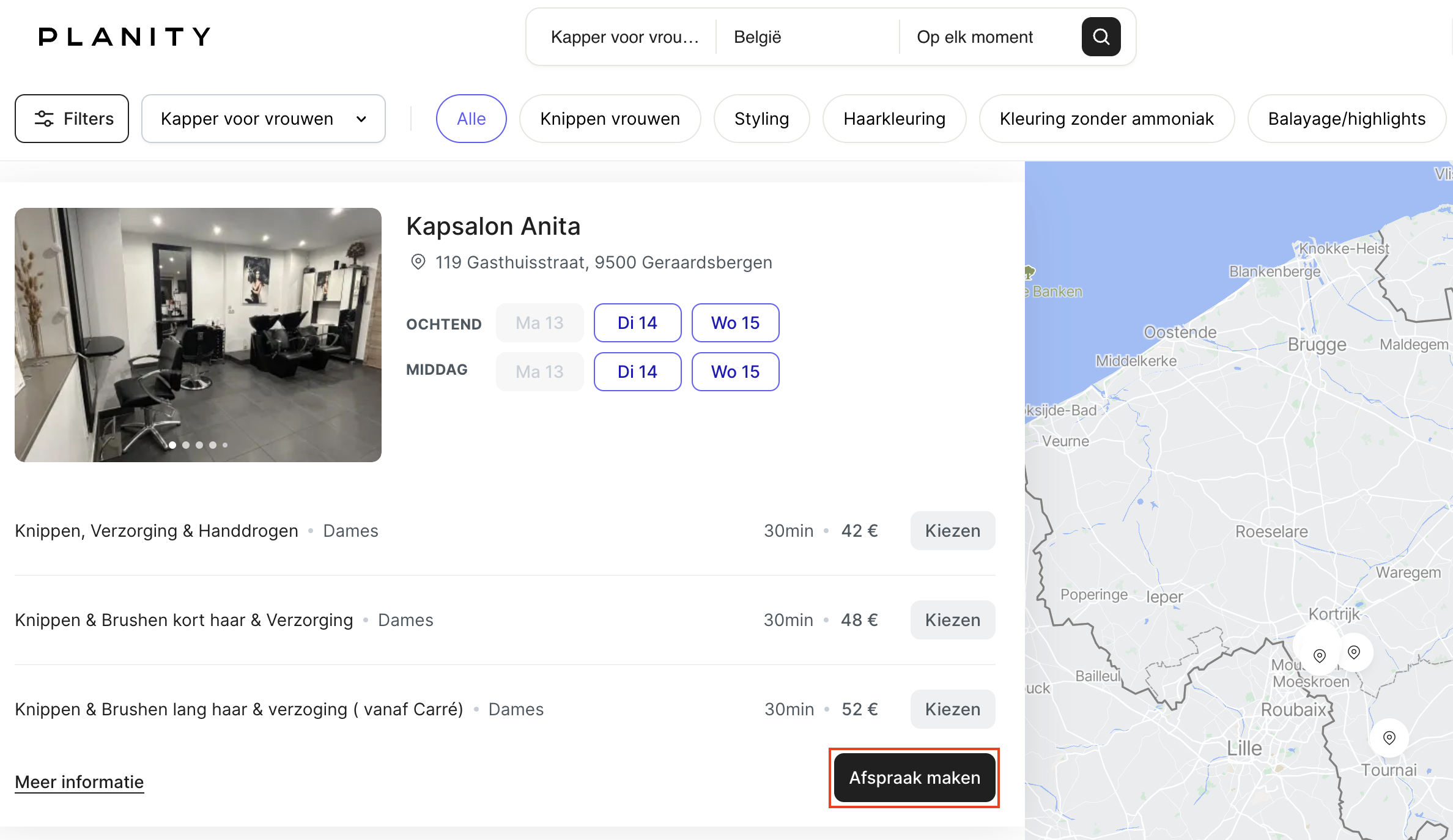Open the Meer informatie link
Screen dimensions: 1453x840
click(x=79, y=782)
